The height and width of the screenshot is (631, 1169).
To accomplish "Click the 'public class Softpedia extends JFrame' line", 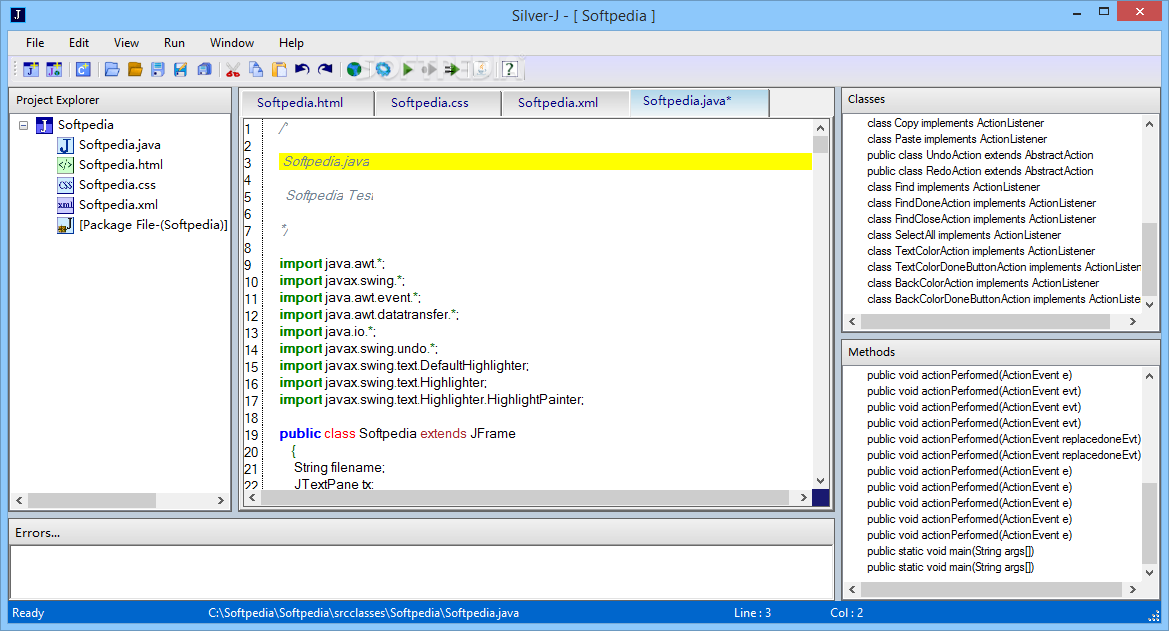I will [397, 433].
